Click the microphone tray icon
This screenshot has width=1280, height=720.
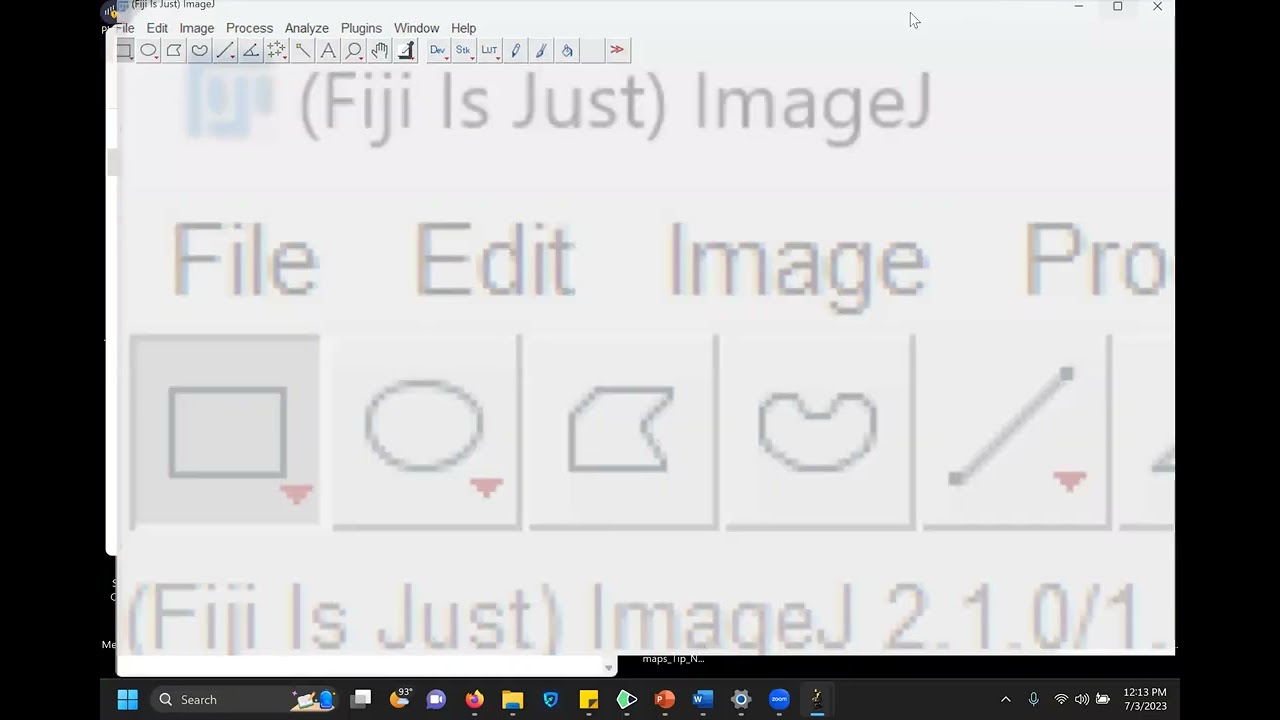coord(1033,699)
